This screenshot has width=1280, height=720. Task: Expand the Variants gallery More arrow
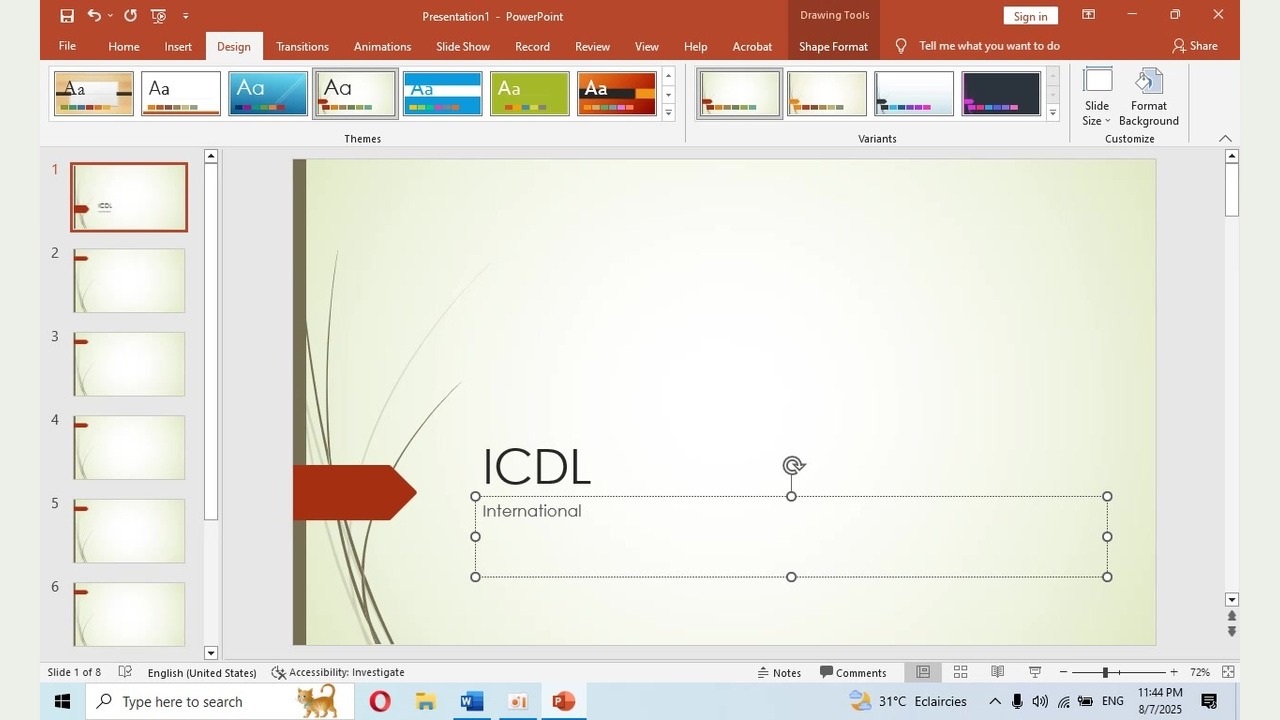pos(1052,113)
